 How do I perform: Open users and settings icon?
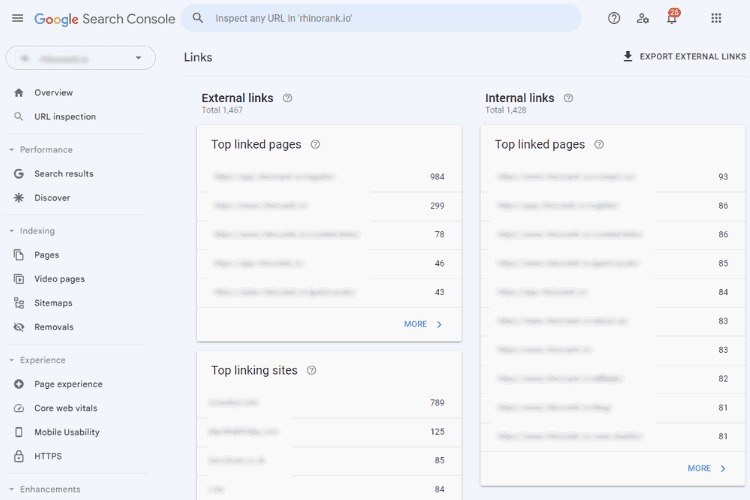click(x=642, y=18)
